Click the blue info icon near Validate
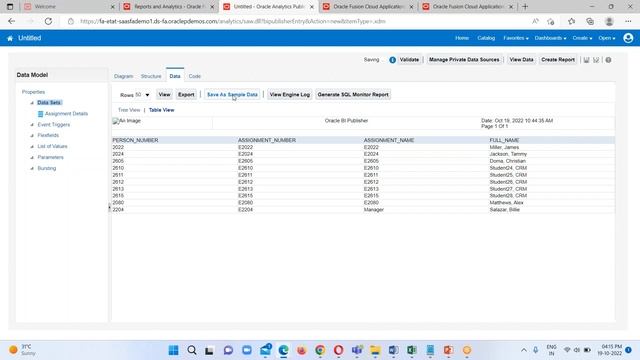The width and height of the screenshot is (640, 360). click(x=392, y=60)
